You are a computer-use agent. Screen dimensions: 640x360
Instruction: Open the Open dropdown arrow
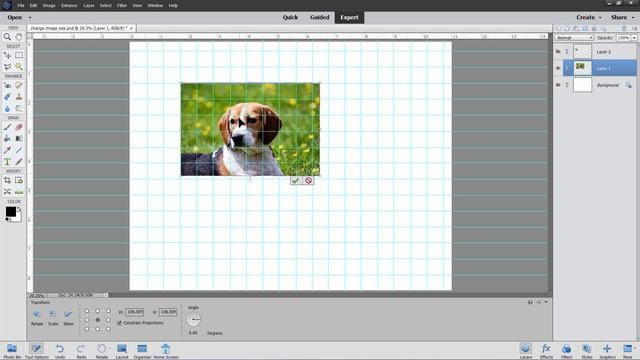click(x=30, y=18)
